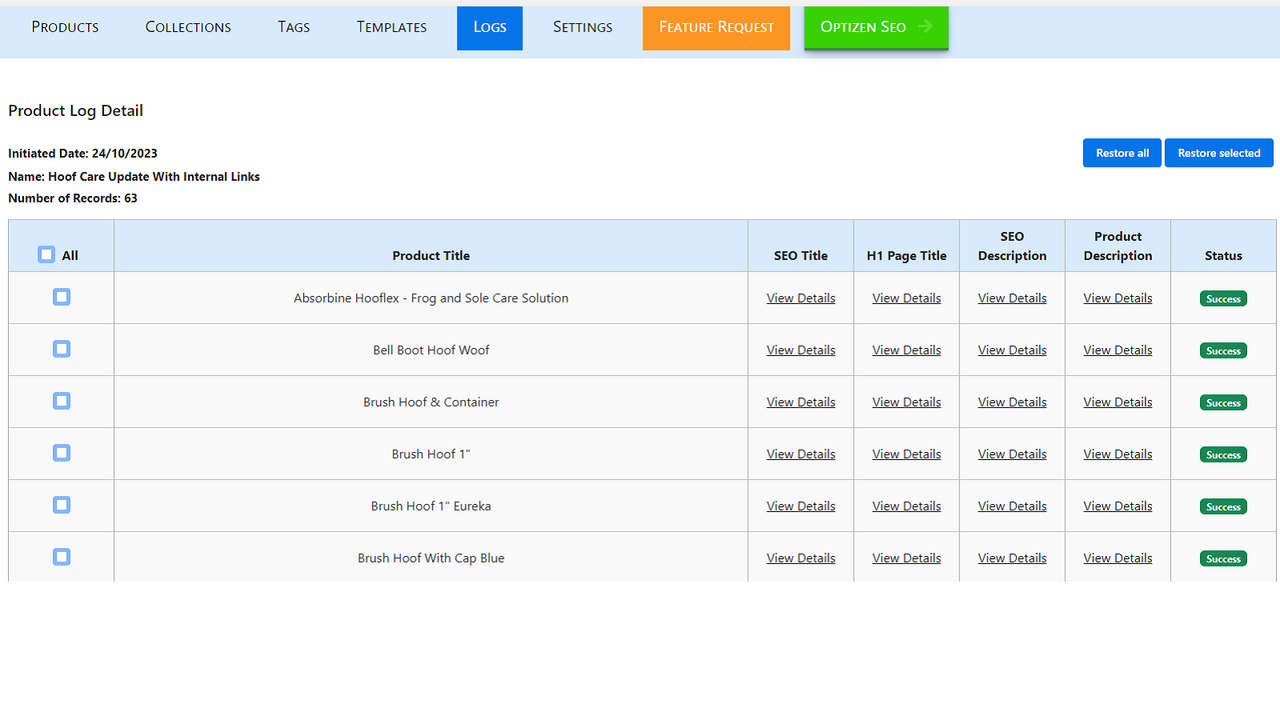
Task: View SEO Title details for Absorbine Hooflex
Action: 800,297
